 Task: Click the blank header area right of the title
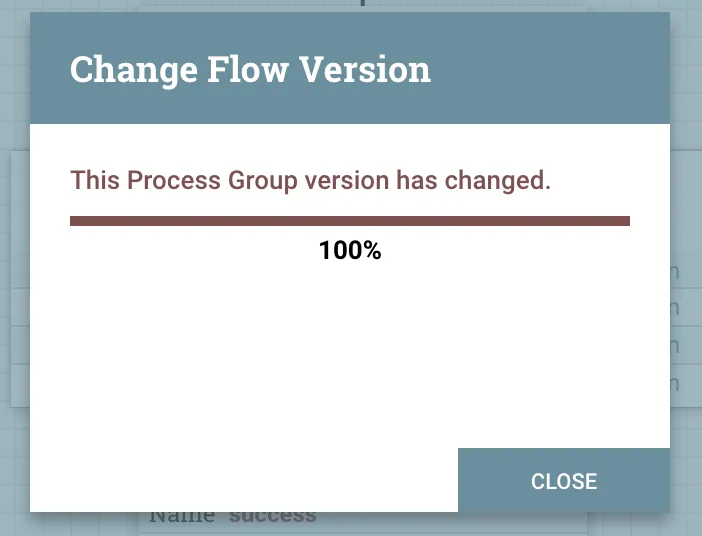[x=550, y=70]
